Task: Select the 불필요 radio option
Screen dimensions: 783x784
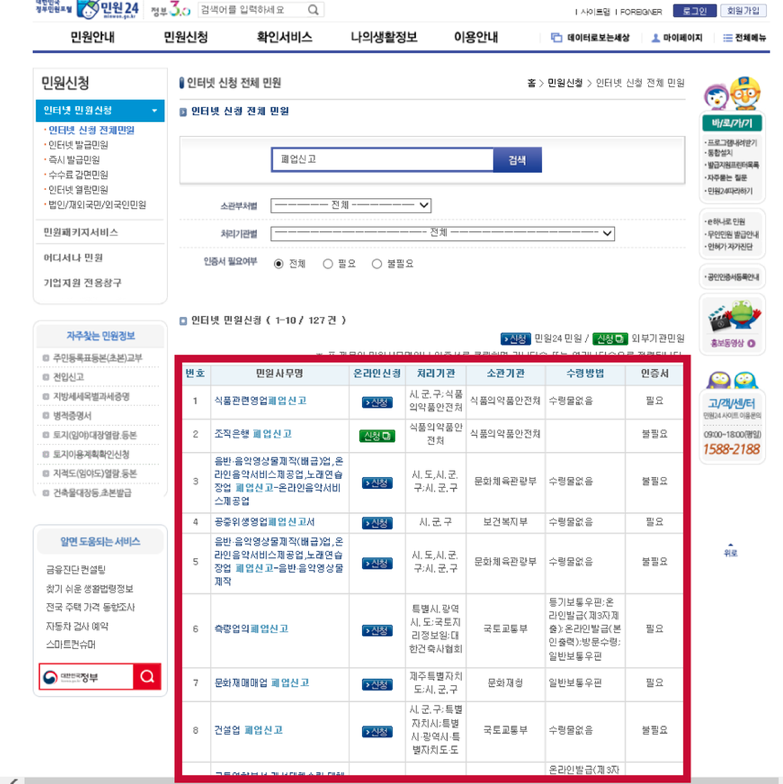Action: 377,264
